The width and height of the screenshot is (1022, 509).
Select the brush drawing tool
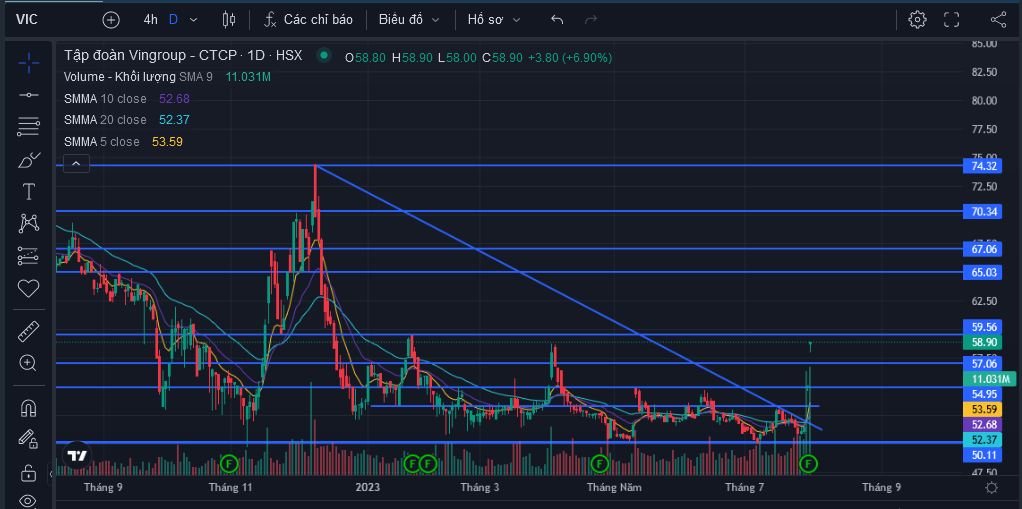point(29,160)
